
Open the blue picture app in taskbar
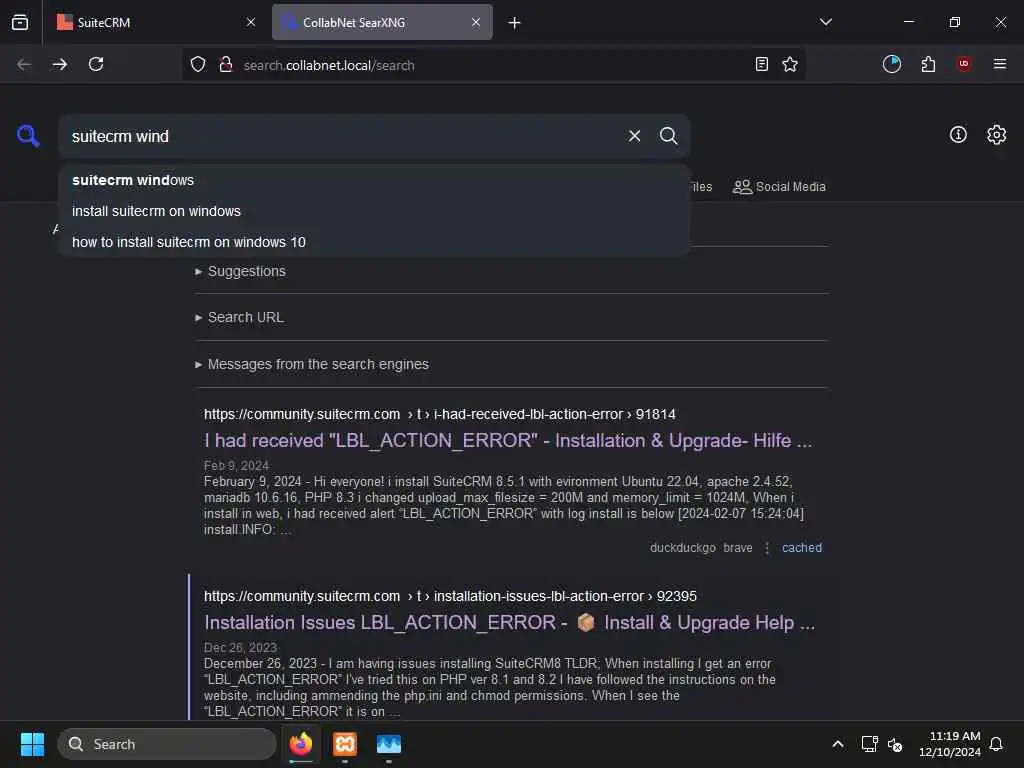(389, 744)
